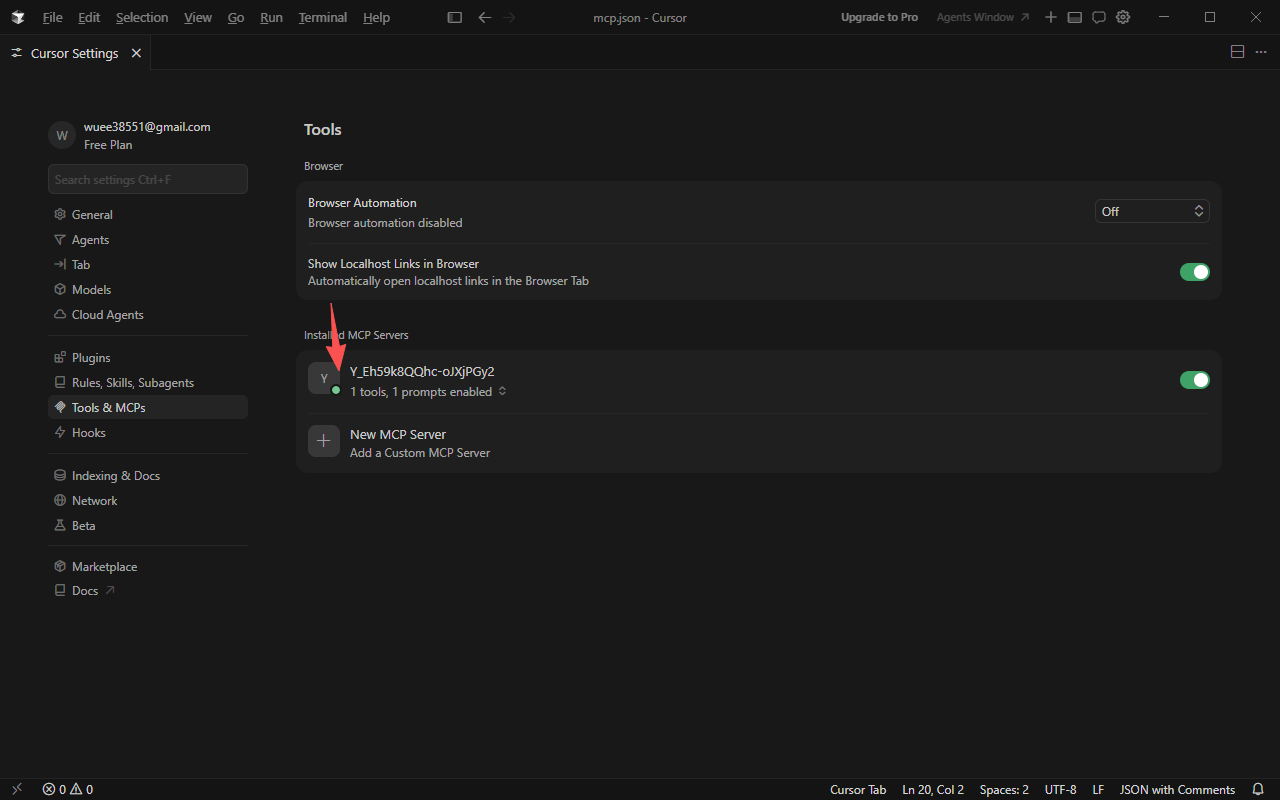The height and width of the screenshot is (800, 1280).
Task: Click Upgrade to Pro
Action: point(879,17)
